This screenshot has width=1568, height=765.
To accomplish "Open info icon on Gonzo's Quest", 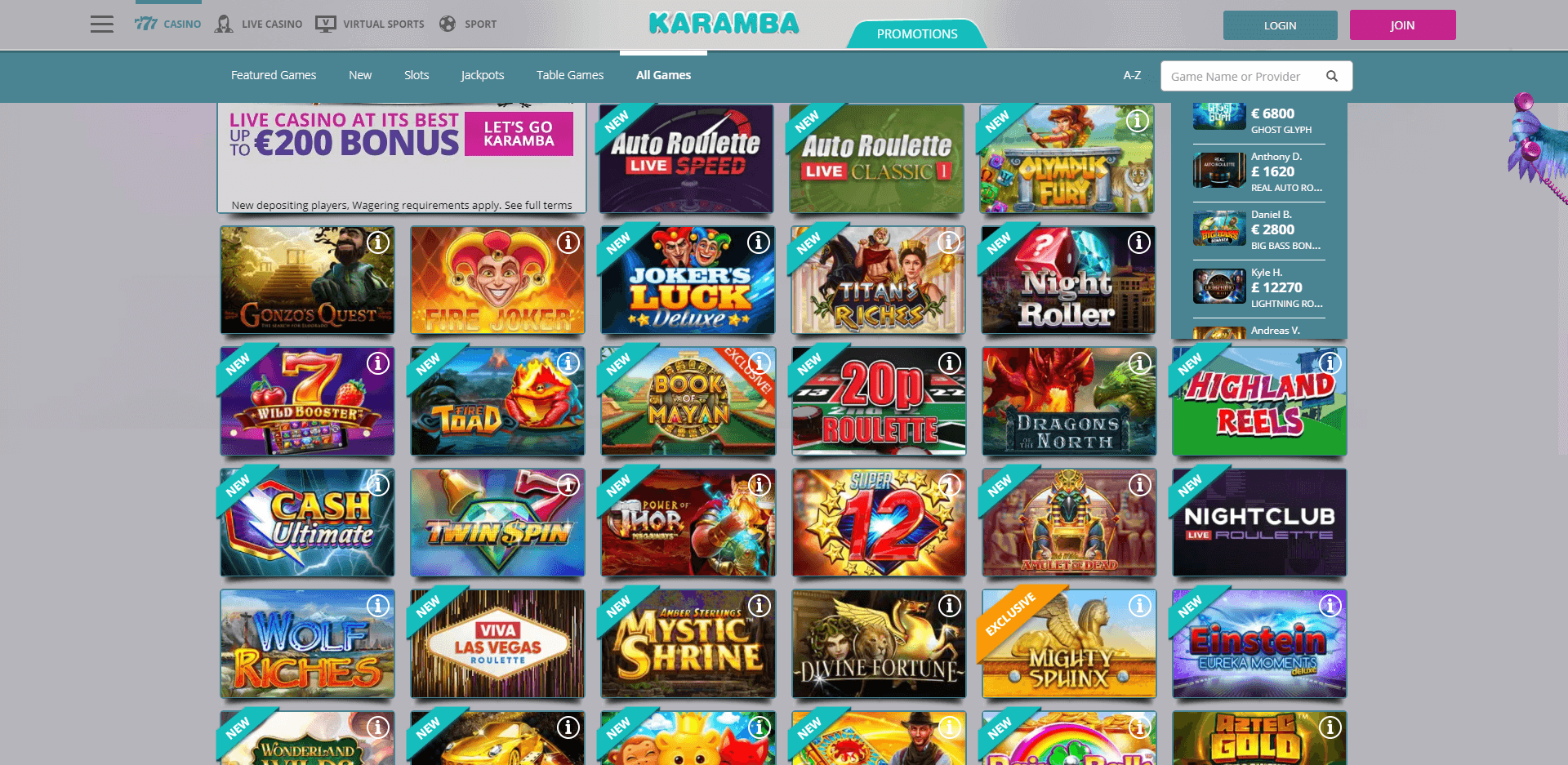I will coord(378,242).
